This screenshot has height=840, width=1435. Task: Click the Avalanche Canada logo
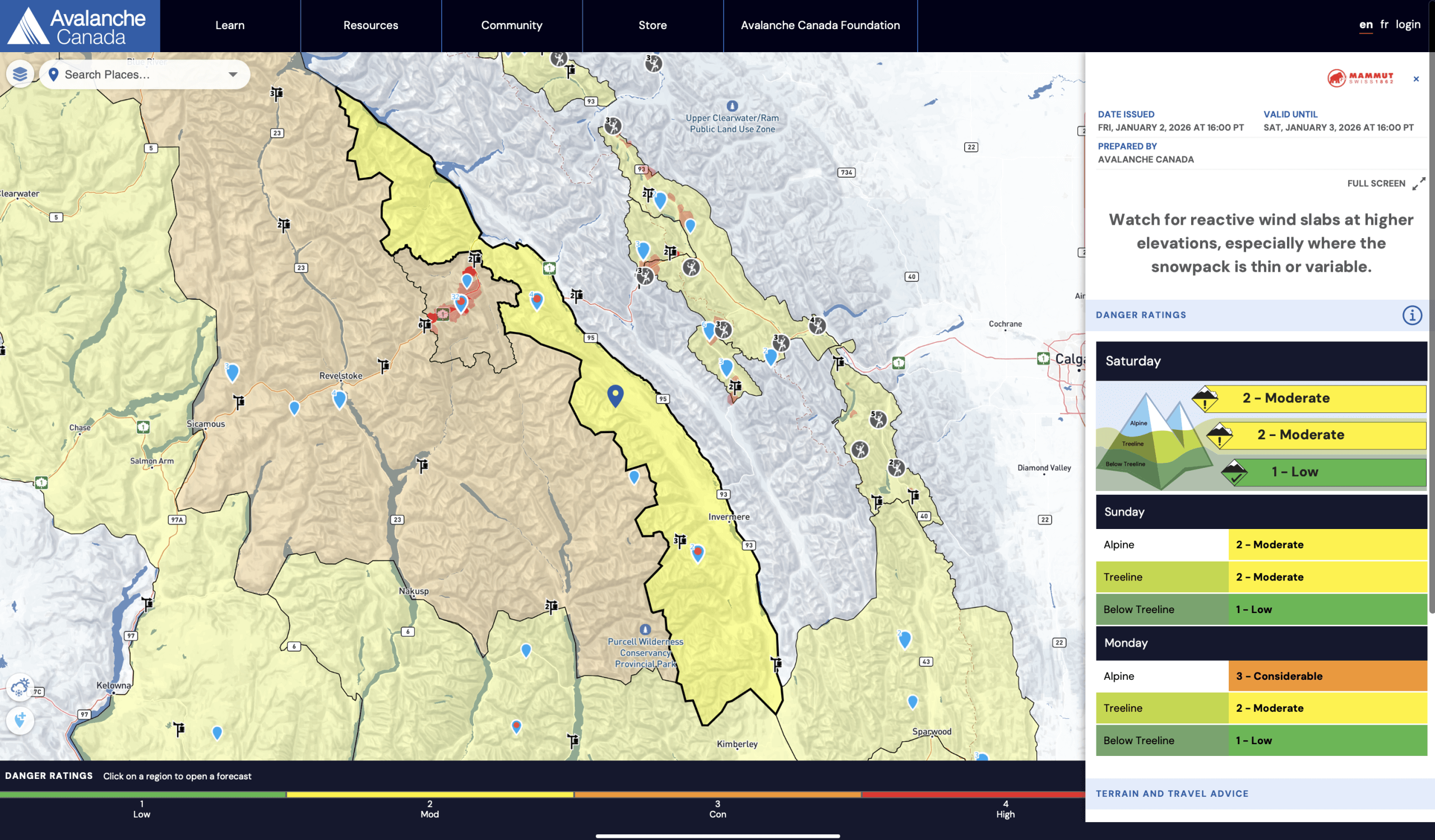point(80,26)
